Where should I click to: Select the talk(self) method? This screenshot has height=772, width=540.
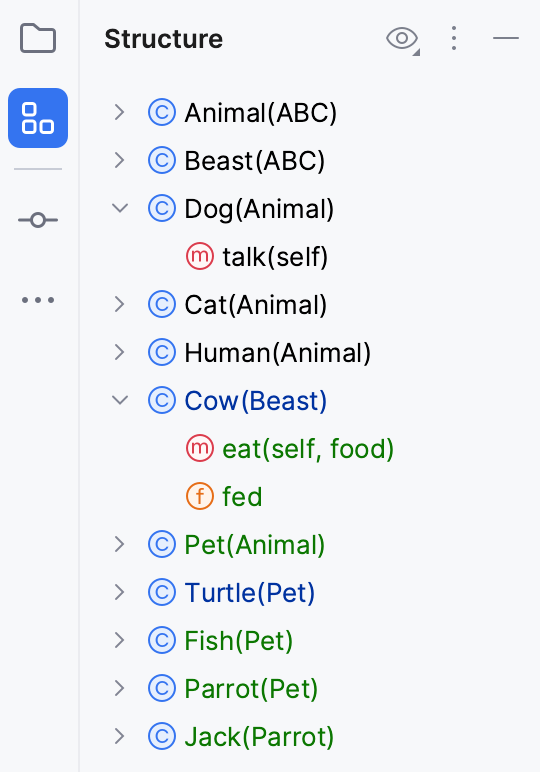(275, 257)
